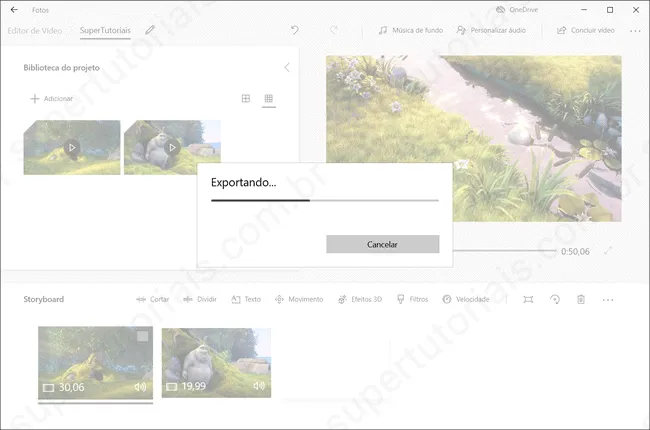Play the rabbit library clip thumbnail

[172, 147]
